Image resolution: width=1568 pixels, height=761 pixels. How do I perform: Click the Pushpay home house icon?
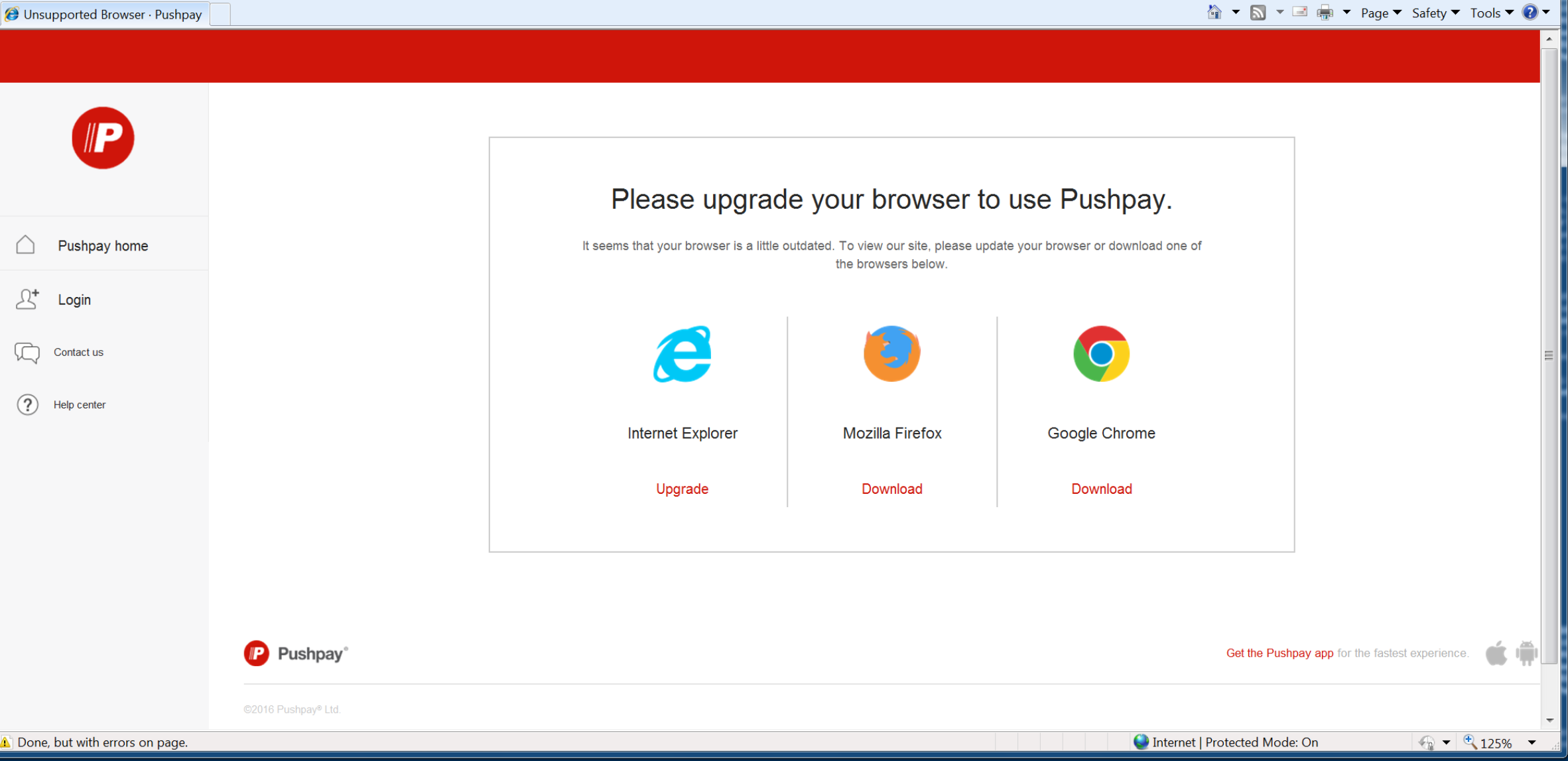click(x=26, y=245)
